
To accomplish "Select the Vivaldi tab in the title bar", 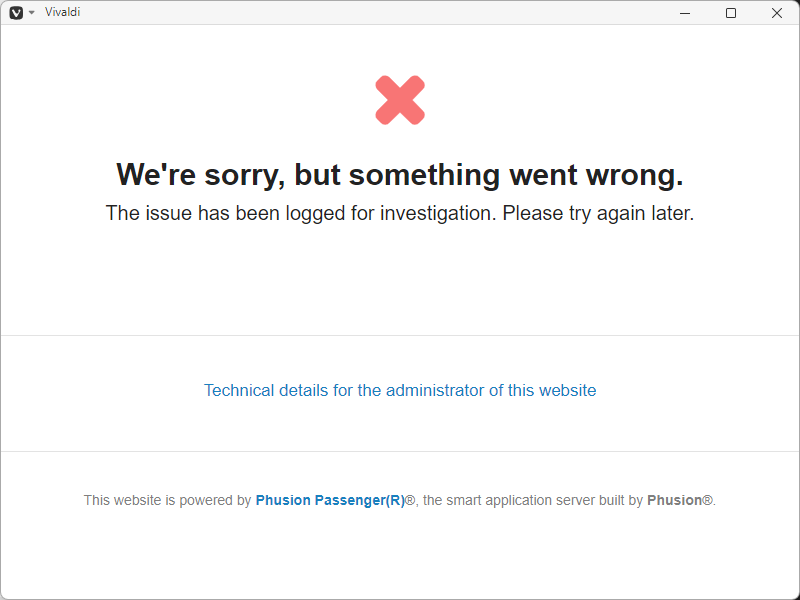I will [x=63, y=12].
